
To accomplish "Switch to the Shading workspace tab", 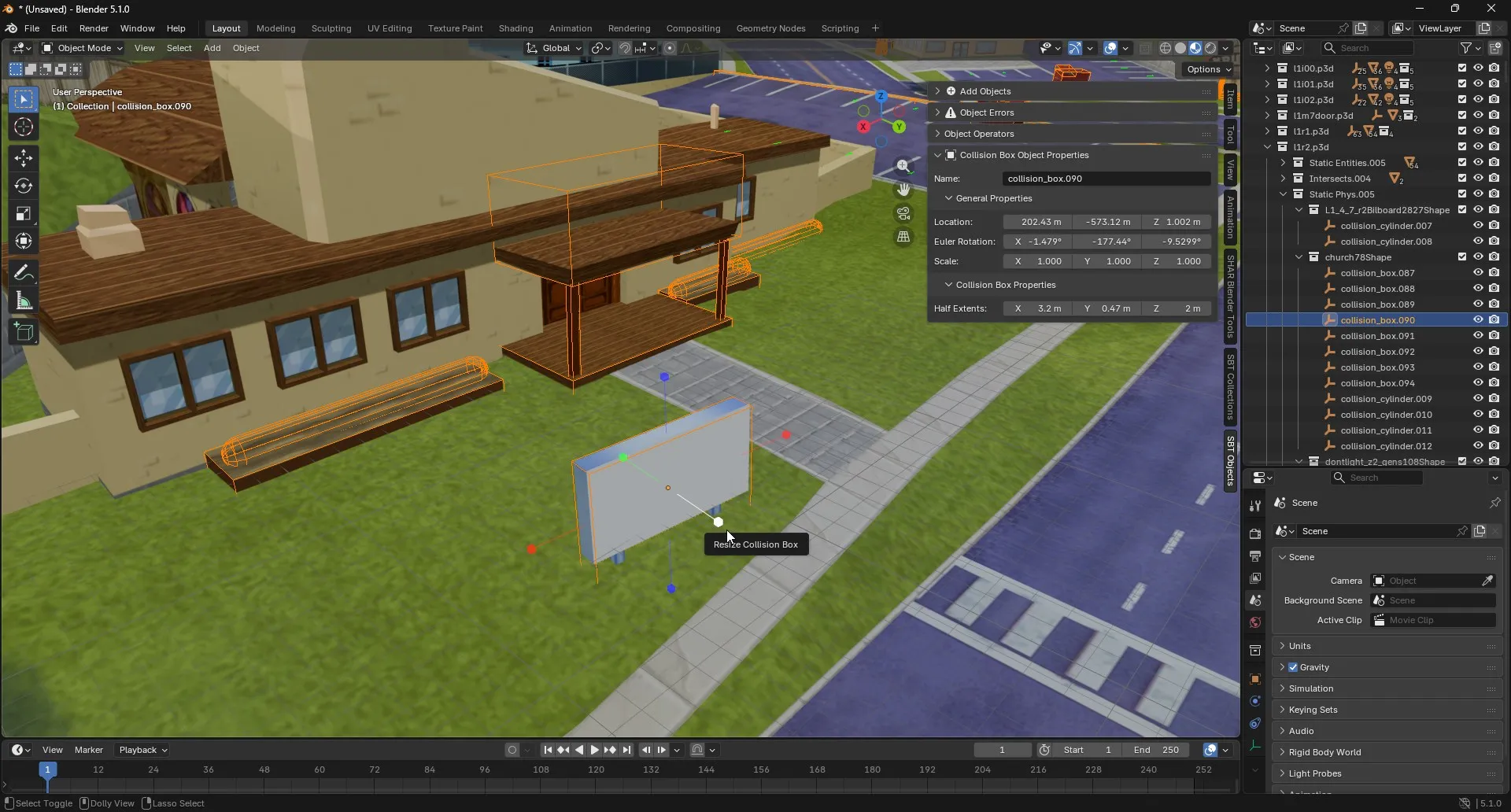I will coord(515,28).
